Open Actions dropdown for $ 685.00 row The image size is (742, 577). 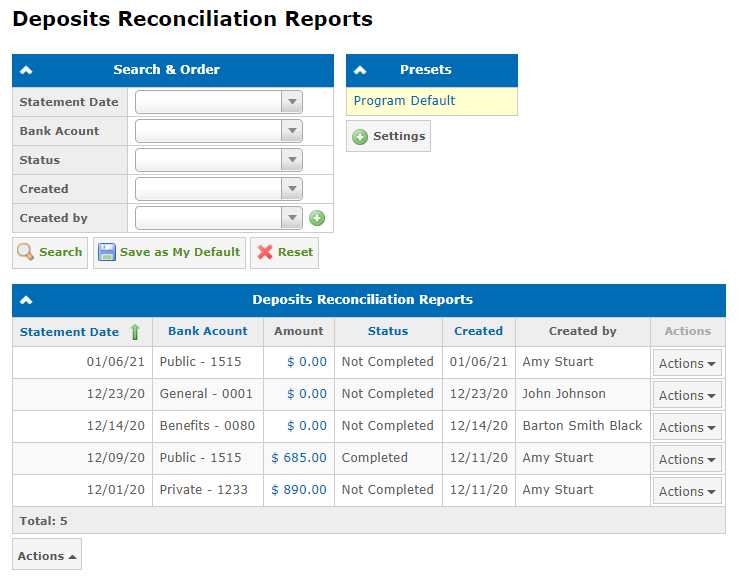[x=687, y=459]
